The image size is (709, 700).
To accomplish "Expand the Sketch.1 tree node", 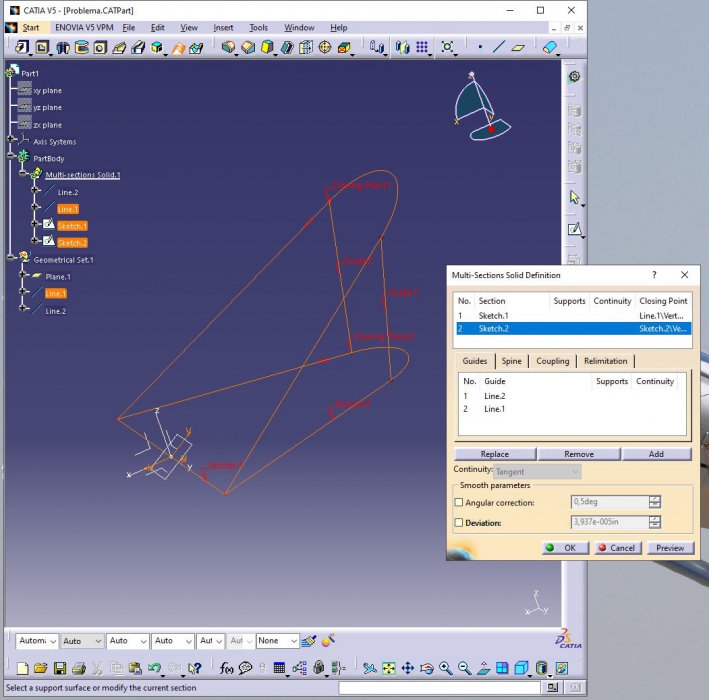I will tap(35, 223).
